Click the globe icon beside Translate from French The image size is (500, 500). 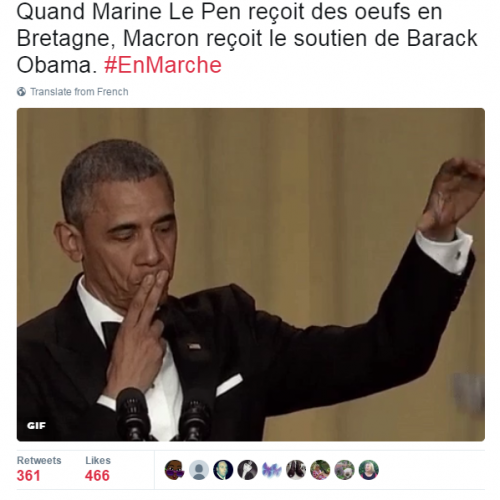coord(21,92)
